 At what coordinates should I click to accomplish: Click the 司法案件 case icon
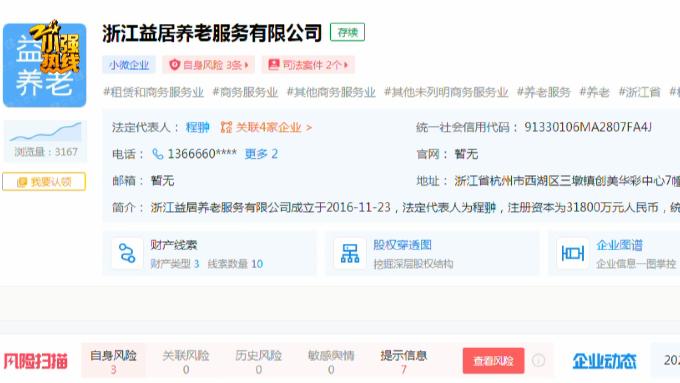tap(274, 65)
